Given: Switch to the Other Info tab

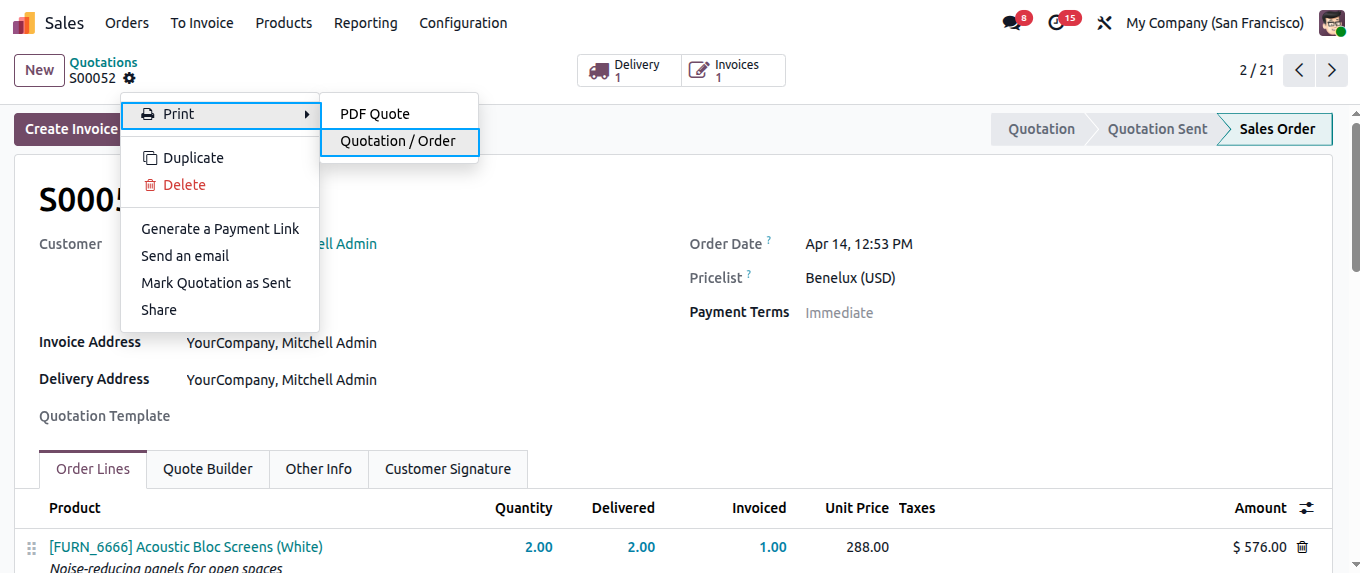Looking at the screenshot, I should pos(319,469).
